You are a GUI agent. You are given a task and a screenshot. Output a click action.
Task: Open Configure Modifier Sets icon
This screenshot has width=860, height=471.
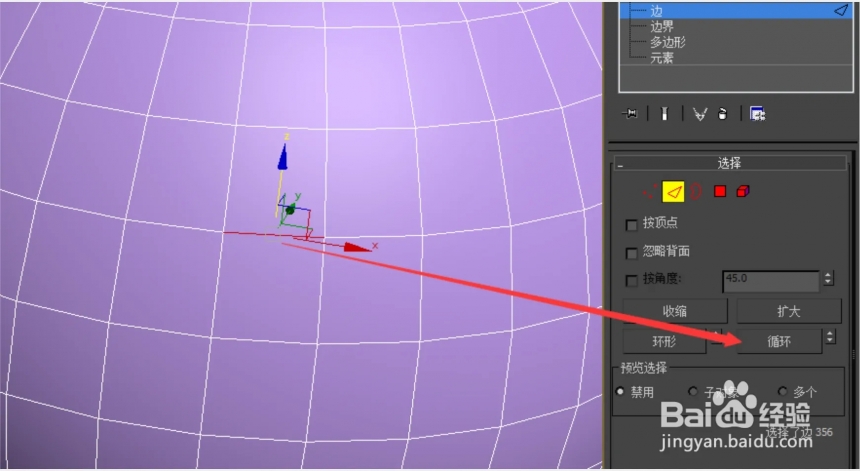click(x=757, y=114)
